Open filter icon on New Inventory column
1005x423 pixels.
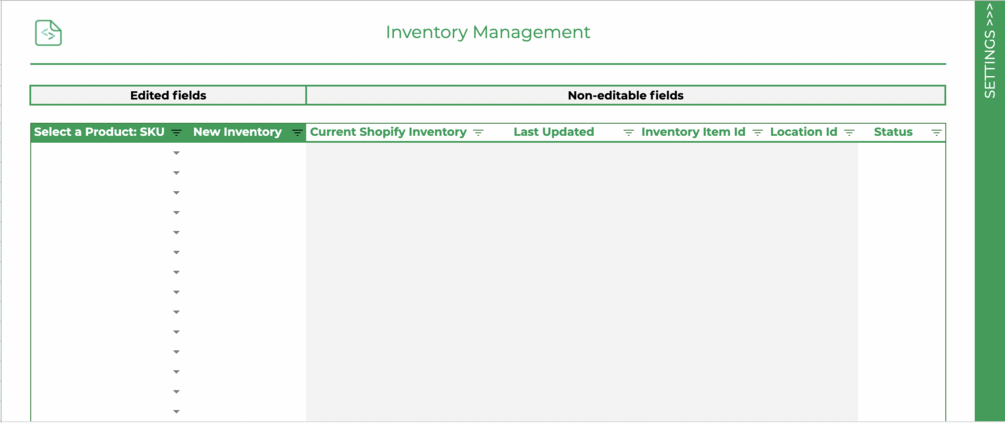pyautogui.click(x=297, y=133)
